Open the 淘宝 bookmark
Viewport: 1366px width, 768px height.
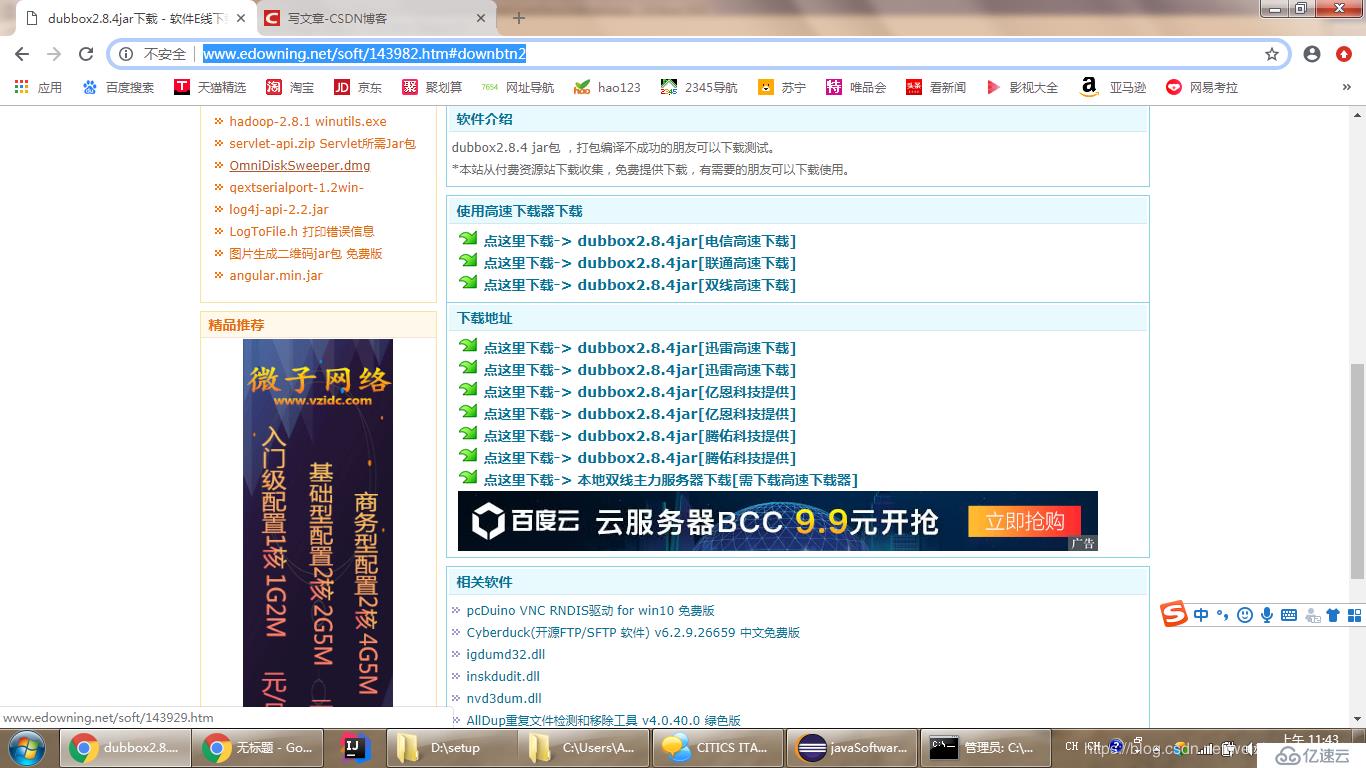[x=290, y=87]
